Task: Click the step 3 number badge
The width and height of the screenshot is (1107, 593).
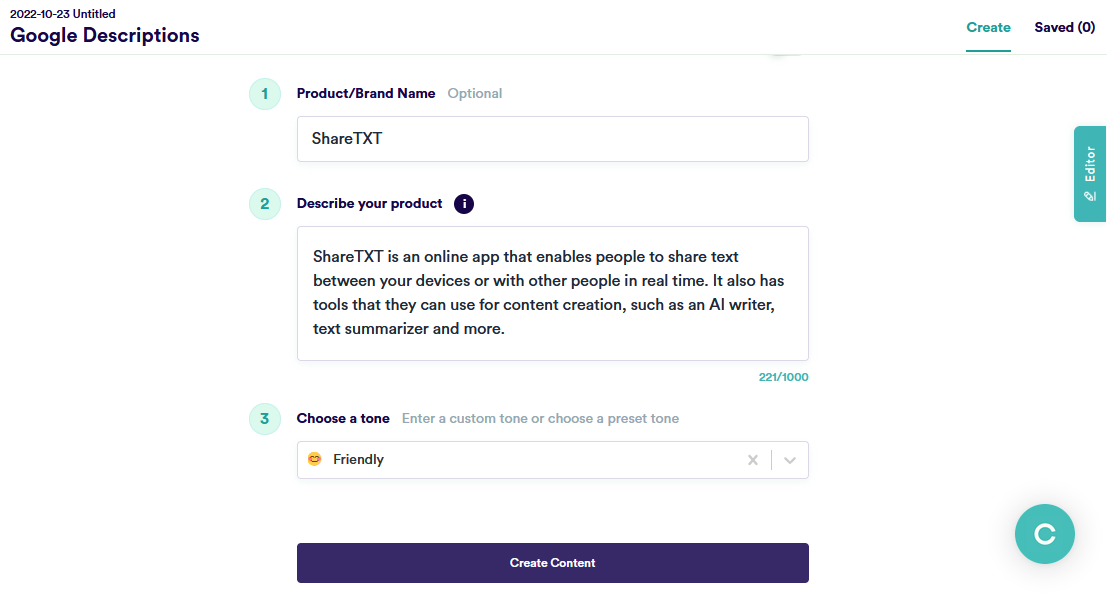Action: coord(265,419)
